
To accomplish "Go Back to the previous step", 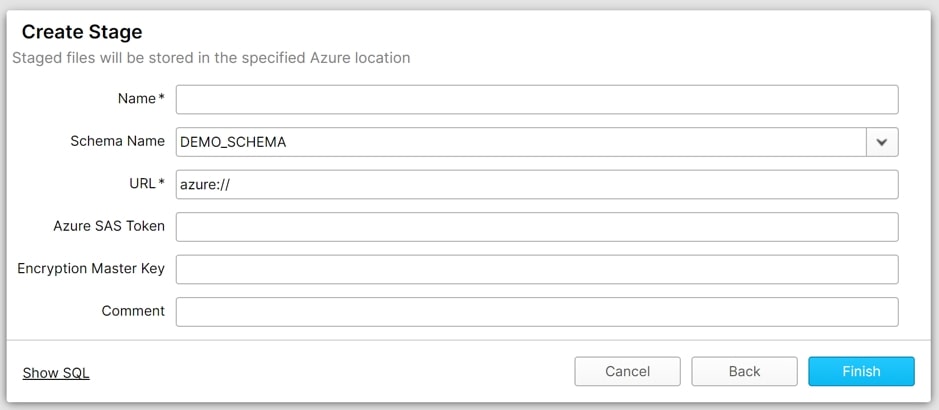I will point(744,371).
